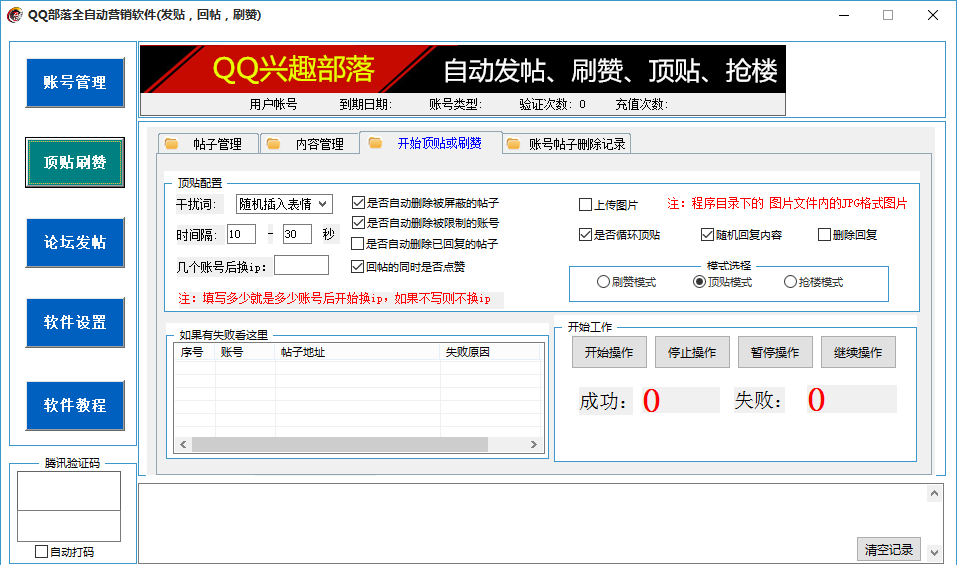Image resolution: width=957 pixels, height=588 pixels.
Task: Click log area scroll up arrow
Action: click(x=934, y=493)
